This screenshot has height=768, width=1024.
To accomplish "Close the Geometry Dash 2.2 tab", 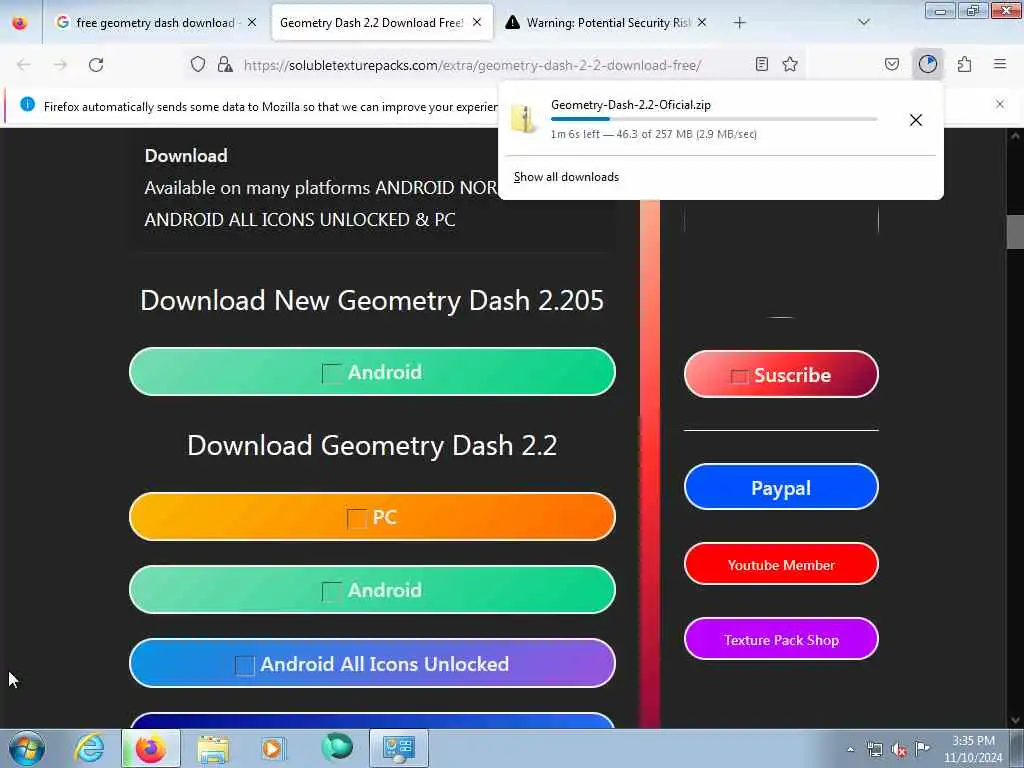I will 477,22.
